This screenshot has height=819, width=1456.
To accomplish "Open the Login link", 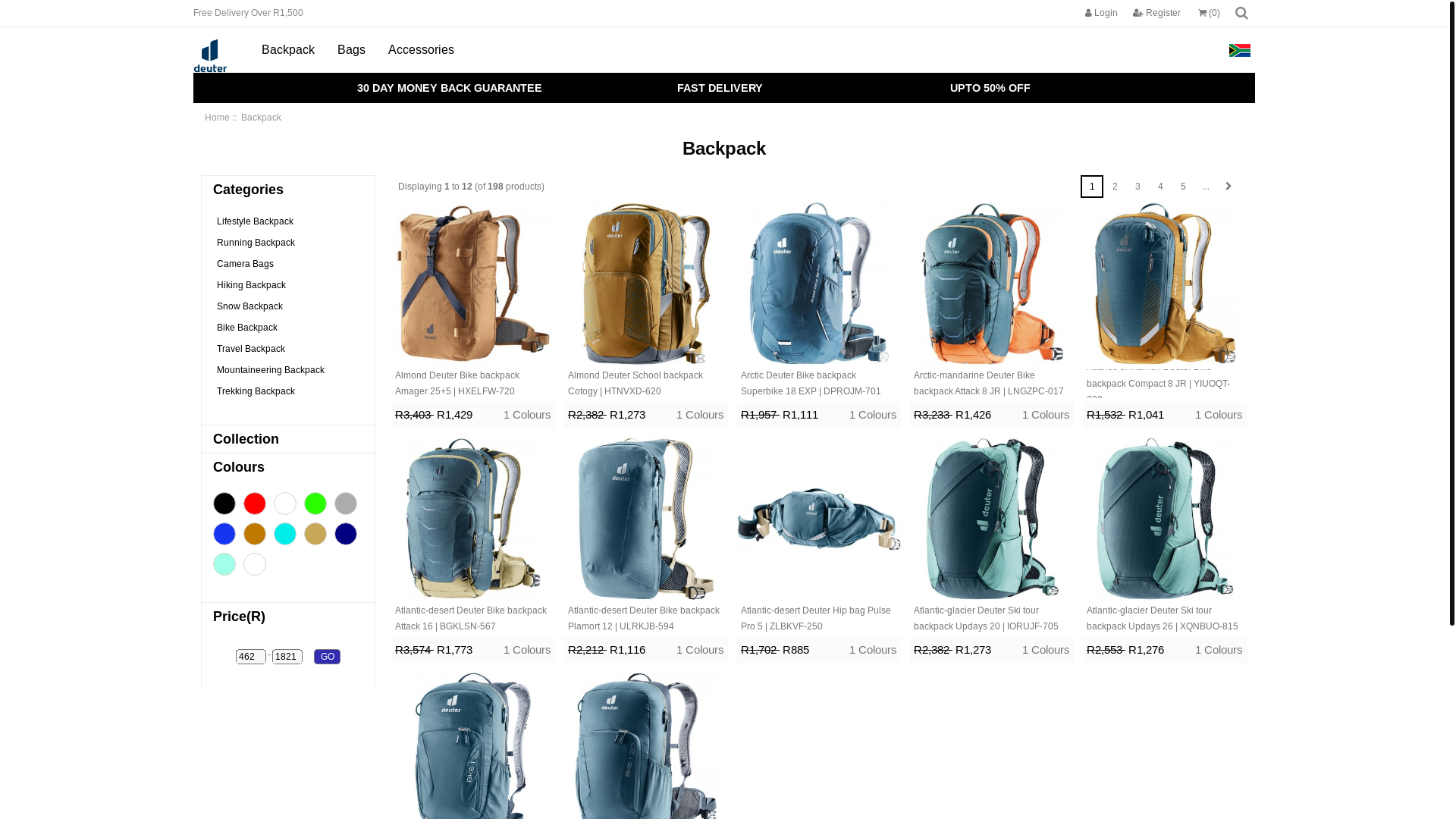I will (1101, 13).
